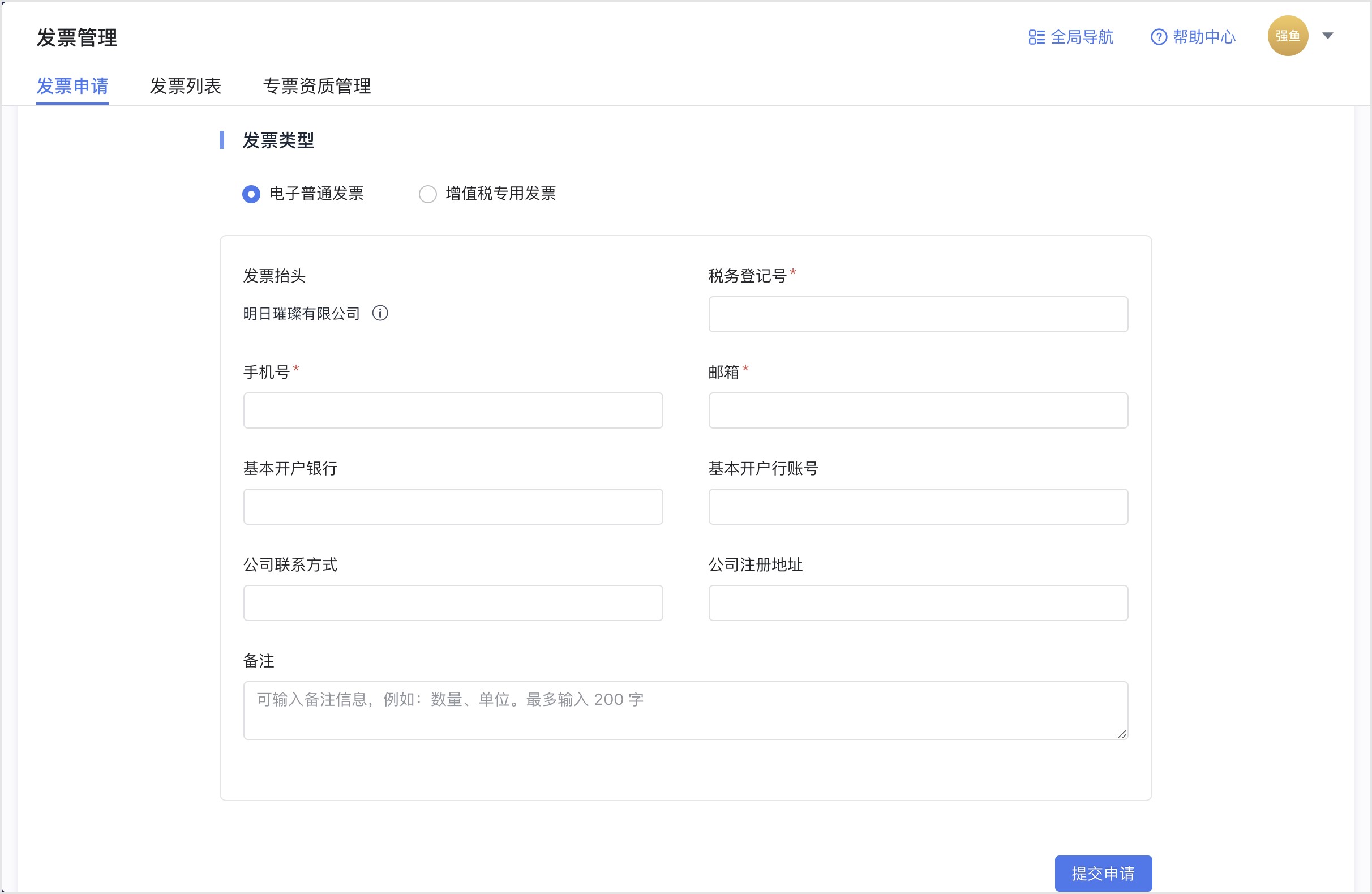The image size is (1372, 894).
Task: Switch to the 发票列表 tab
Action: (186, 85)
